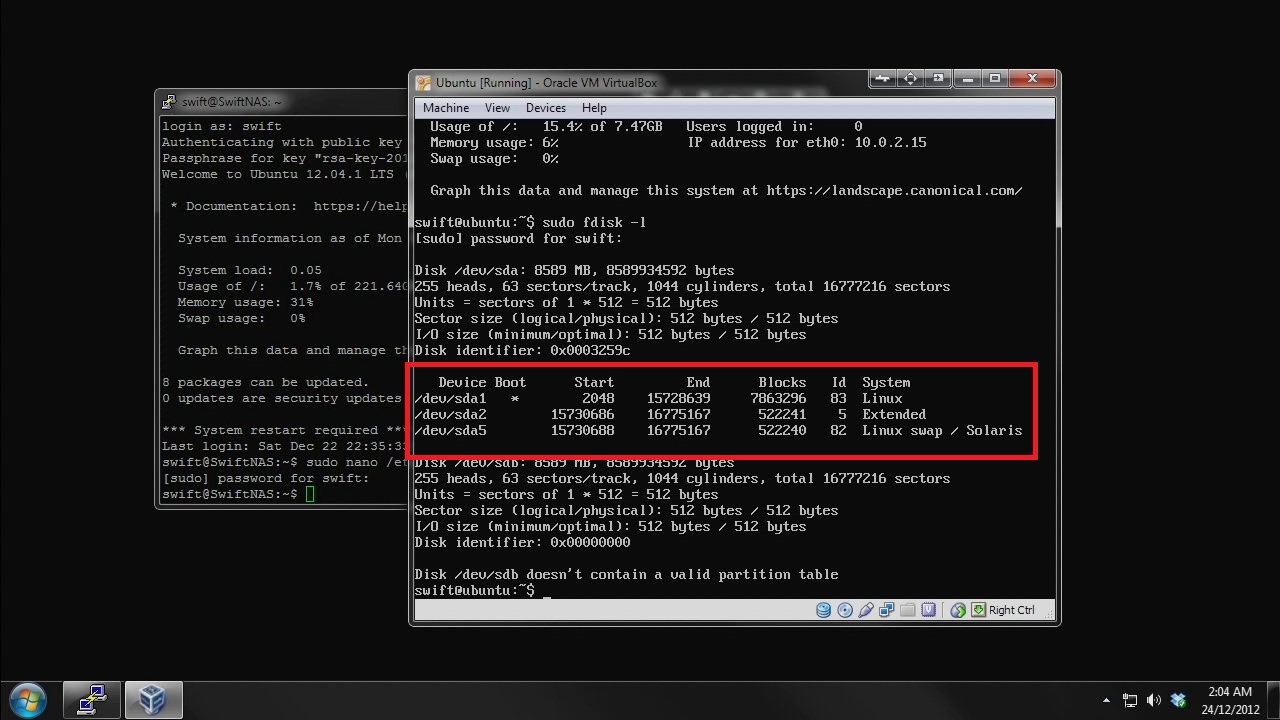Click the /dev/sda1 partition row
The height and width of the screenshot is (720, 1280).
point(718,398)
